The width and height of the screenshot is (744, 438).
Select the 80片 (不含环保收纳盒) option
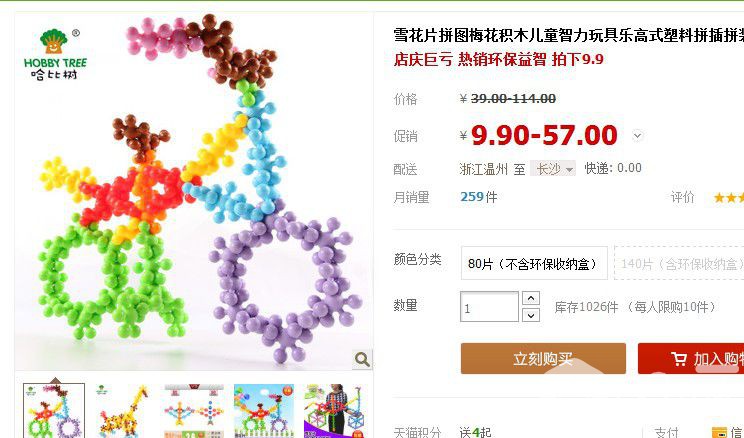pos(534,263)
